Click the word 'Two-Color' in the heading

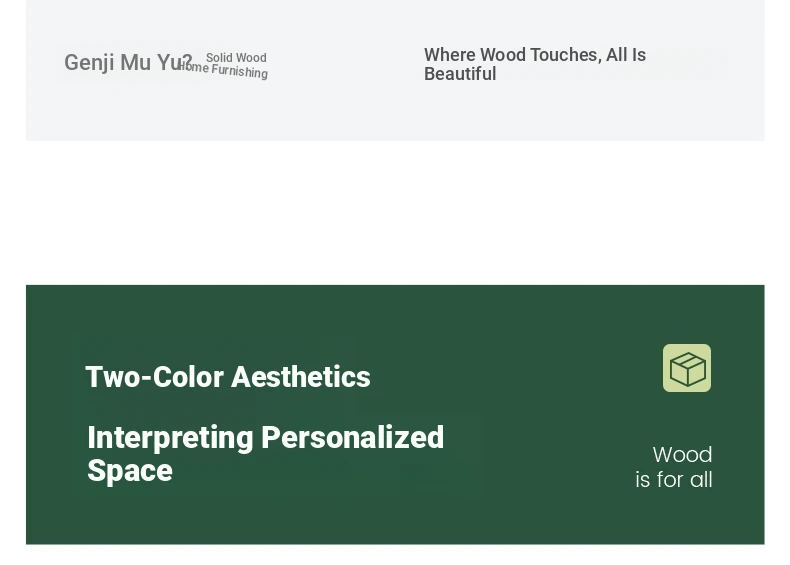tap(155, 376)
